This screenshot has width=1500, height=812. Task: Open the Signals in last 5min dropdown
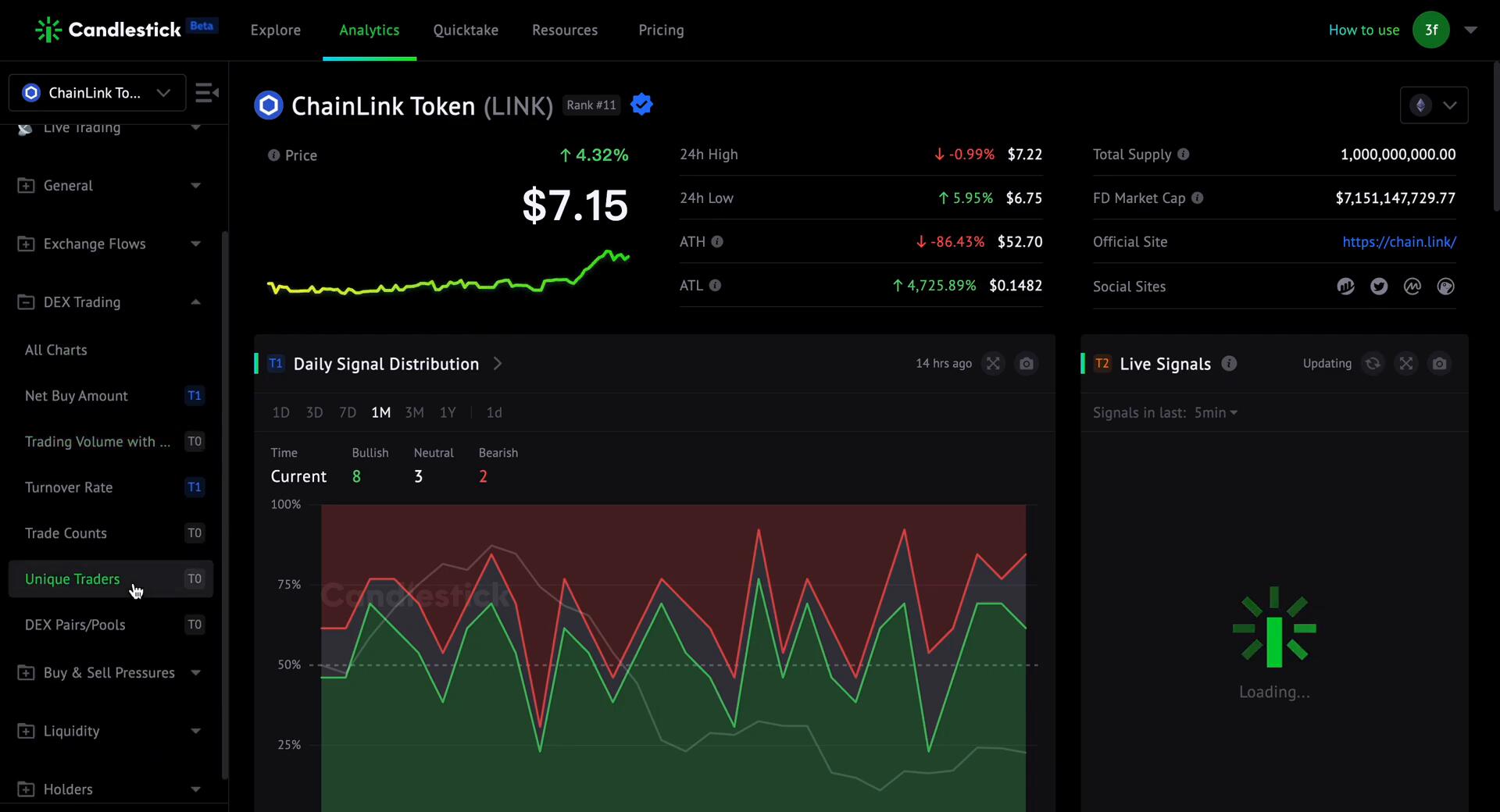pos(1215,412)
